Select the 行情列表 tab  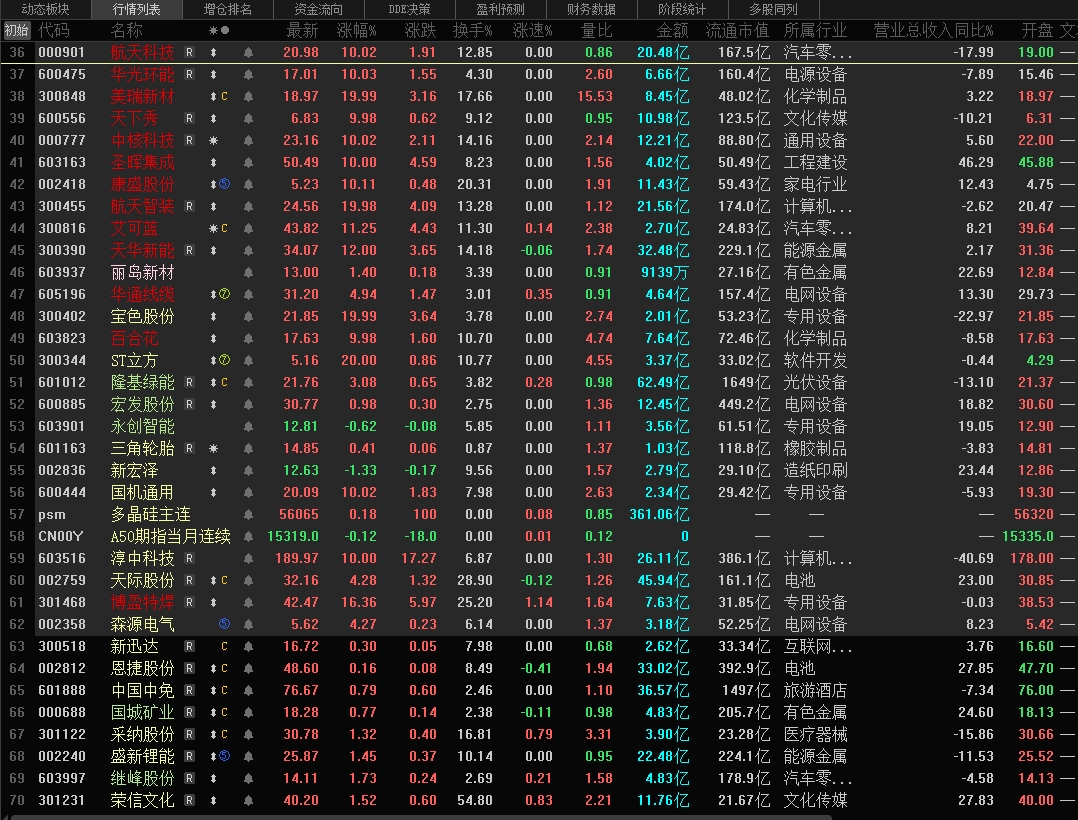pyautogui.click(x=136, y=10)
